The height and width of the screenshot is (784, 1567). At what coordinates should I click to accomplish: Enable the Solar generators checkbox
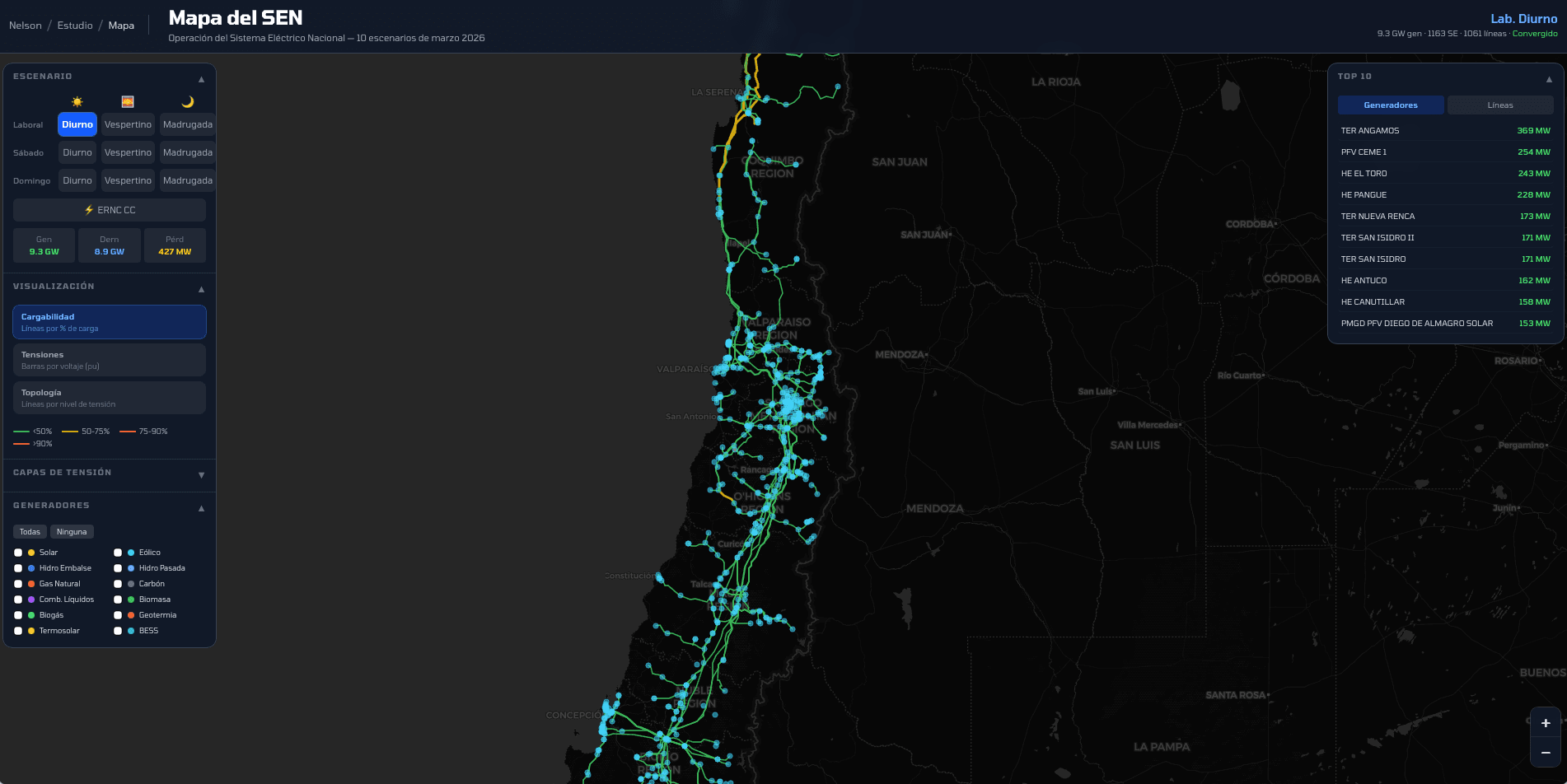pyautogui.click(x=19, y=552)
